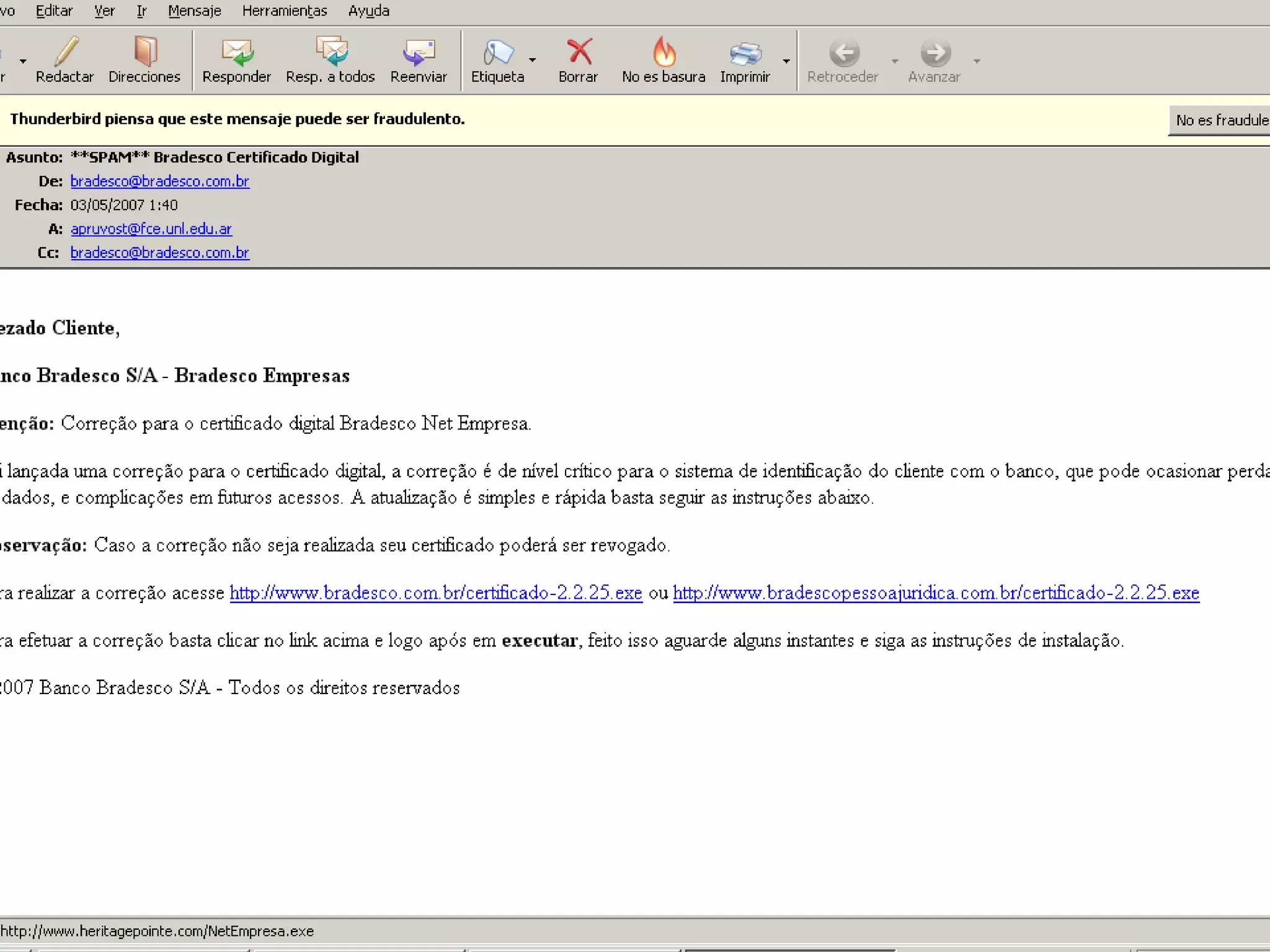Open the bradescopessoajuridica certificado link

pyautogui.click(x=936, y=593)
